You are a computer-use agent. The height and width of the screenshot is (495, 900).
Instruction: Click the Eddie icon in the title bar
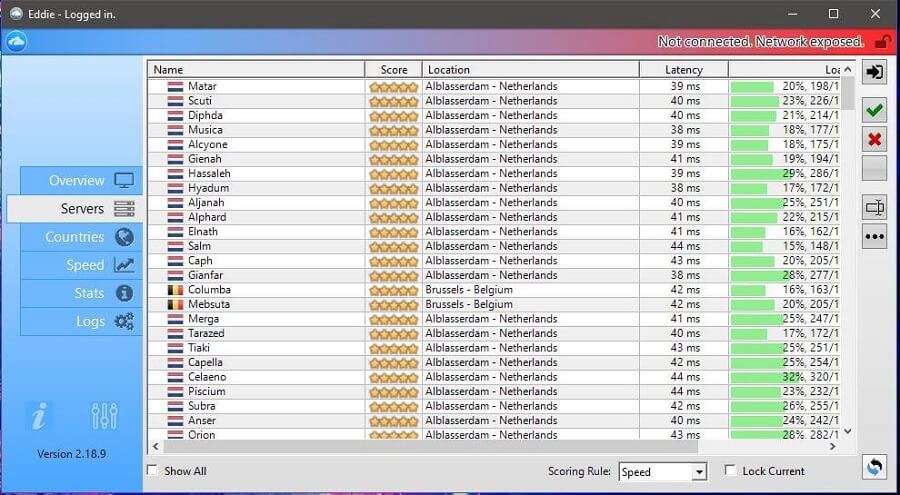click(16, 14)
